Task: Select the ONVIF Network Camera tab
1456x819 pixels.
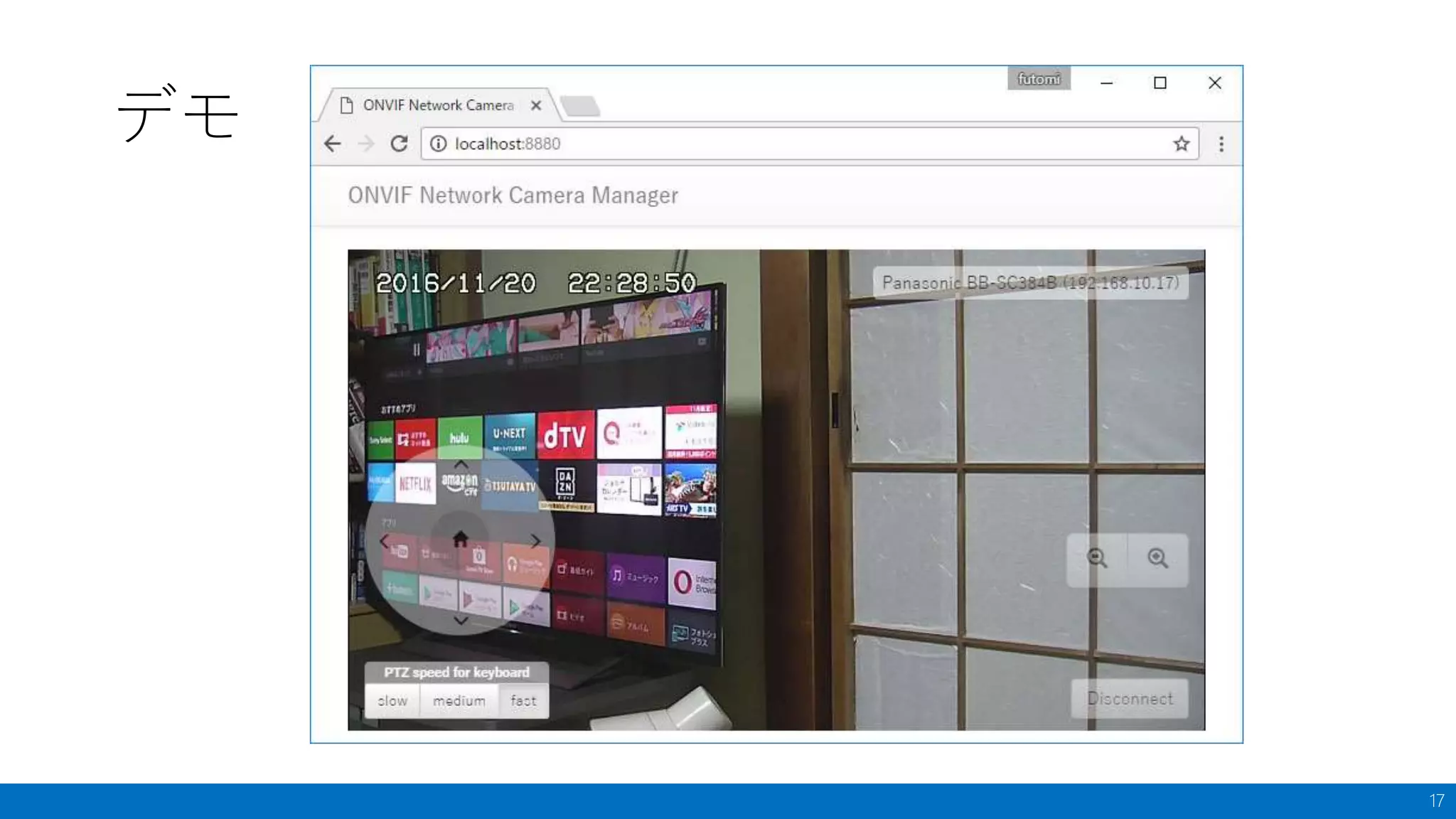Action: (438, 105)
